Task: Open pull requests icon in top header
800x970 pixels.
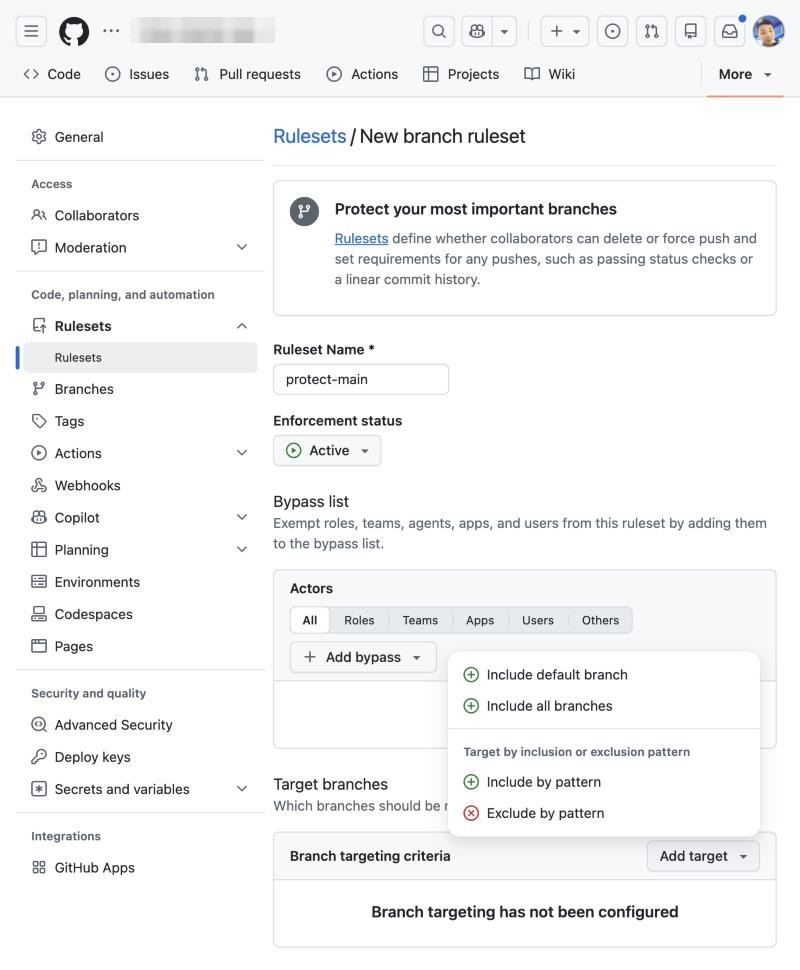Action: (x=651, y=31)
